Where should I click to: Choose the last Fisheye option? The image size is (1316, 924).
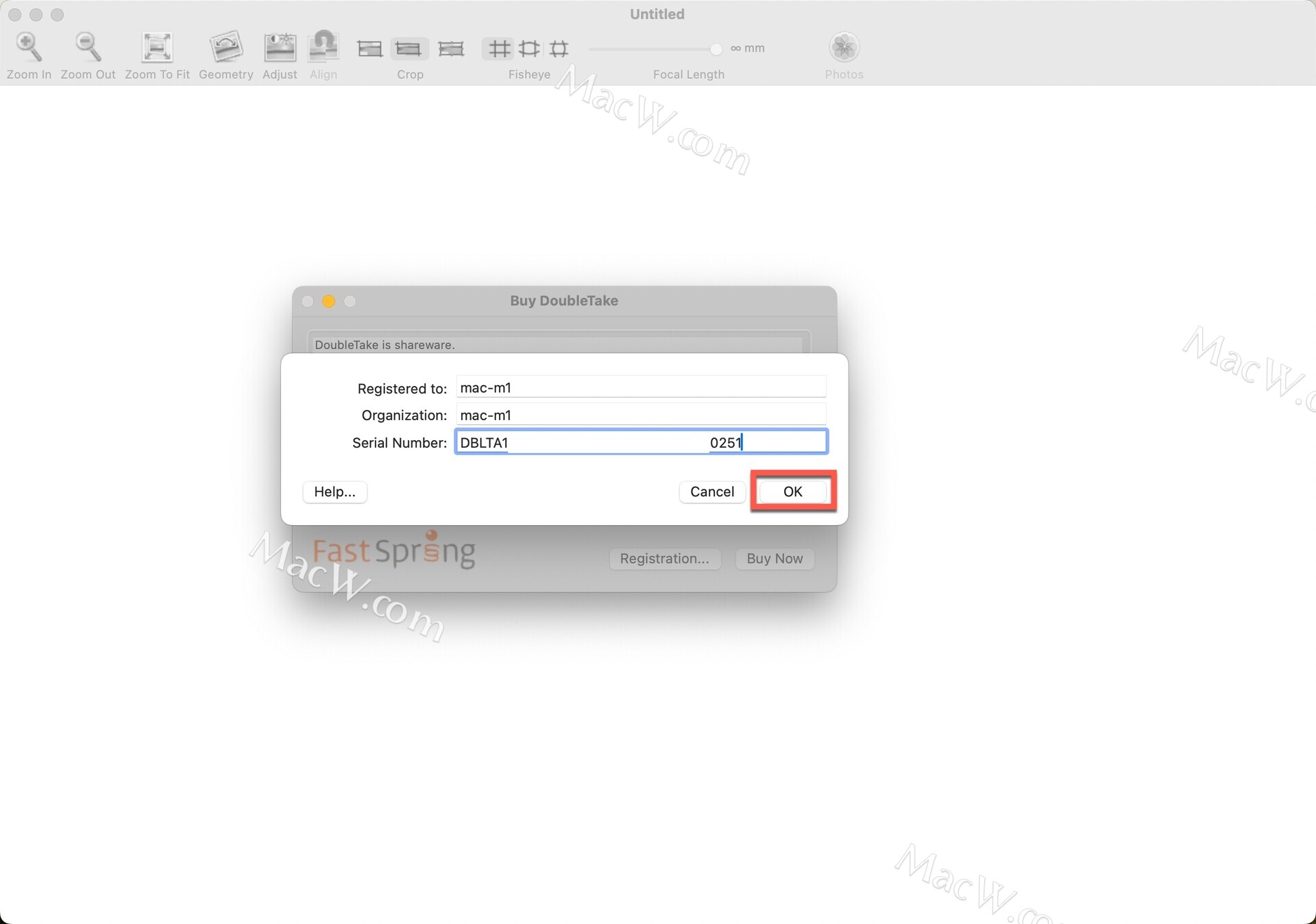coord(559,49)
